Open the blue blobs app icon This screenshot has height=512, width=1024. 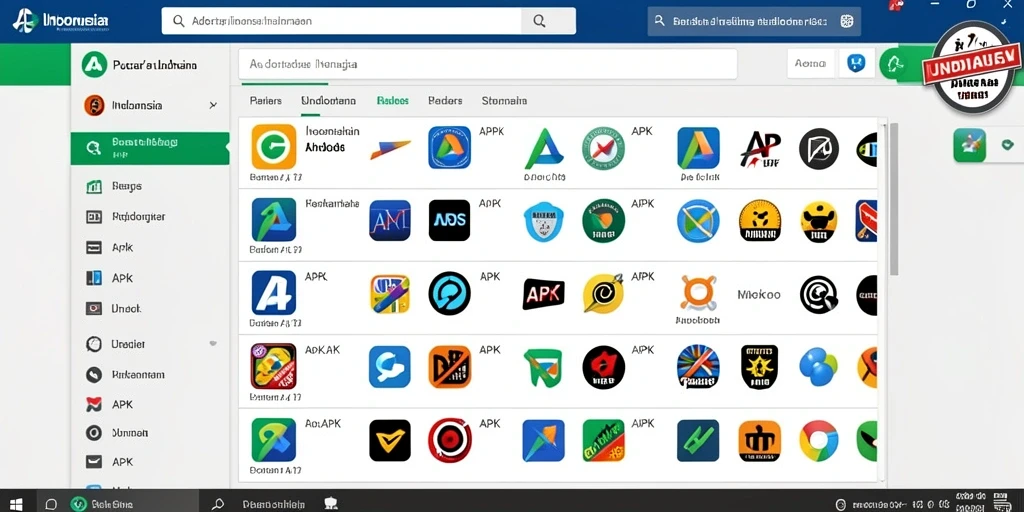coord(818,366)
